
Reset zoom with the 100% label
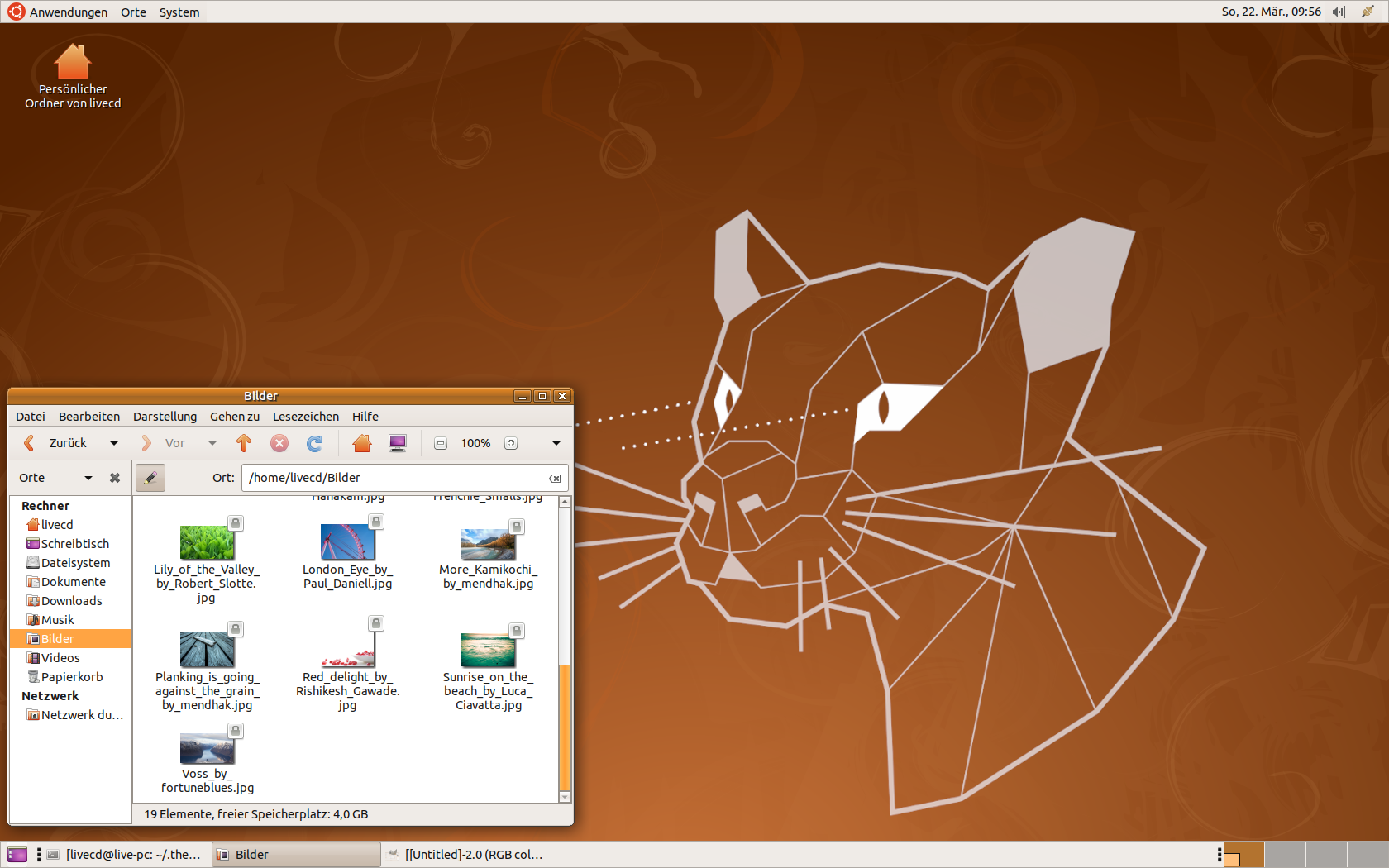(475, 444)
